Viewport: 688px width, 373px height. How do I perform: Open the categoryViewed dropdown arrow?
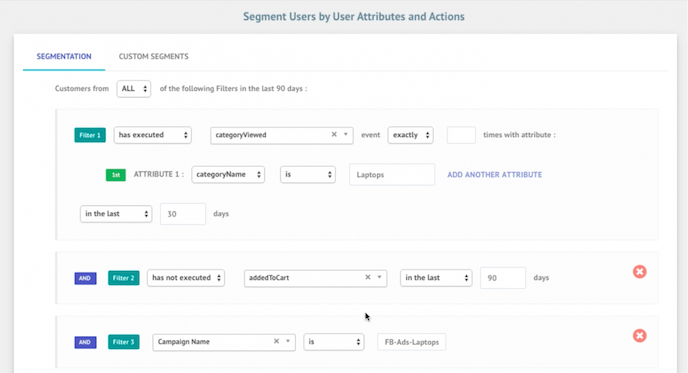(346, 134)
